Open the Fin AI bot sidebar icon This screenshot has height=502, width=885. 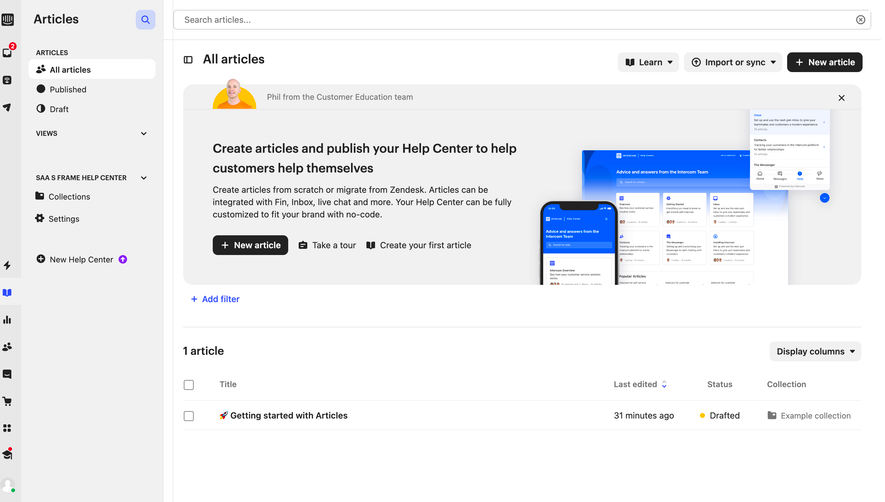click(x=7, y=80)
